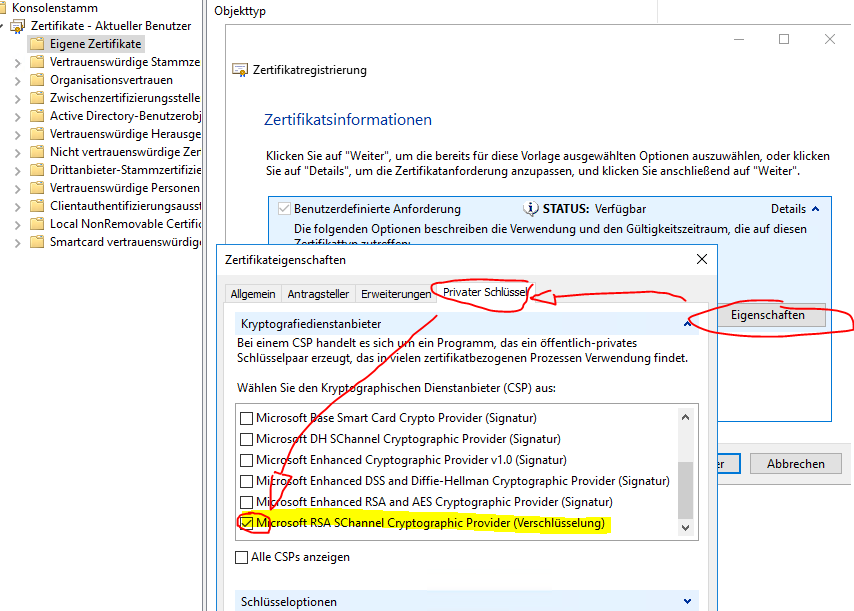Enable Alle CSPs anzeigen checkbox
Screen dimensions: 854x611
[241, 557]
